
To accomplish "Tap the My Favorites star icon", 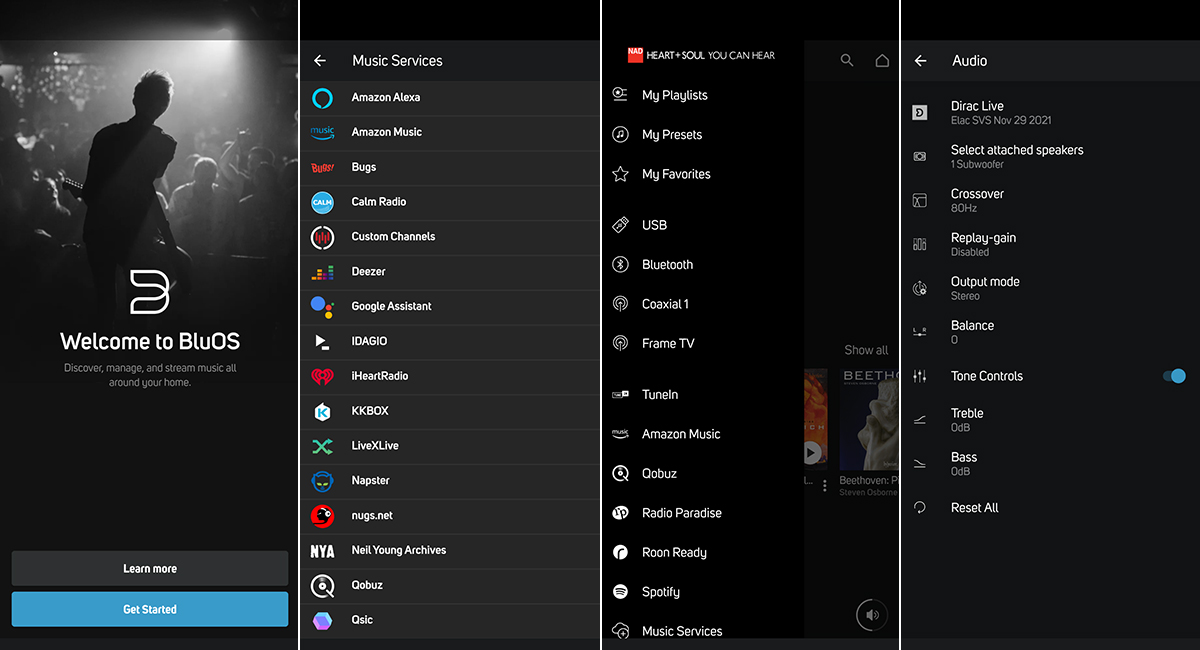I will click(620, 174).
